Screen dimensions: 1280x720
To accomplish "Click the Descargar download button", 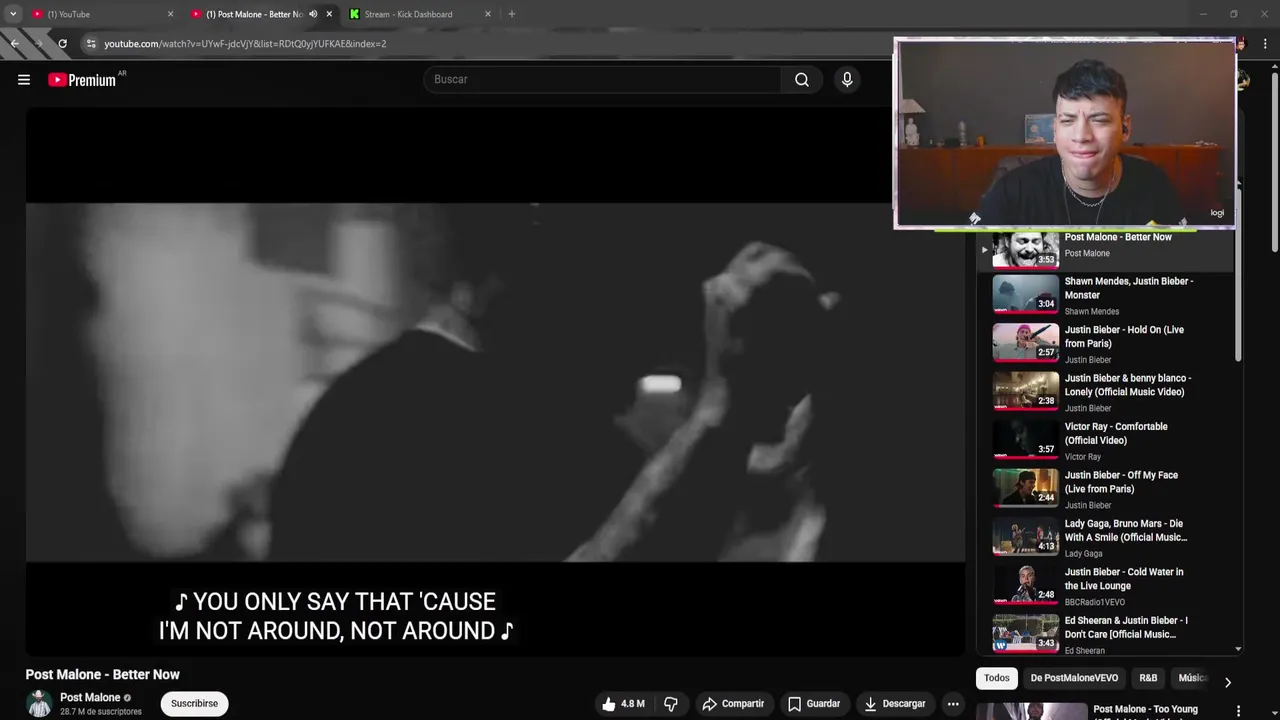I will (x=895, y=704).
